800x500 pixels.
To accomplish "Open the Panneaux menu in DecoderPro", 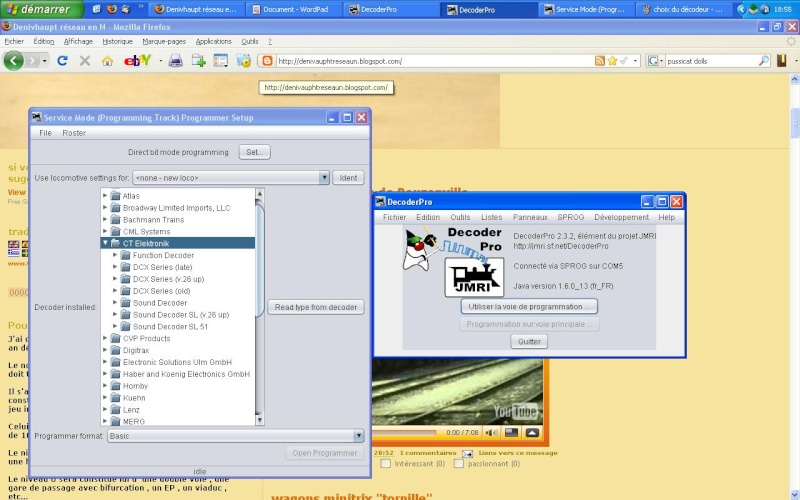I will tap(530, 217).
